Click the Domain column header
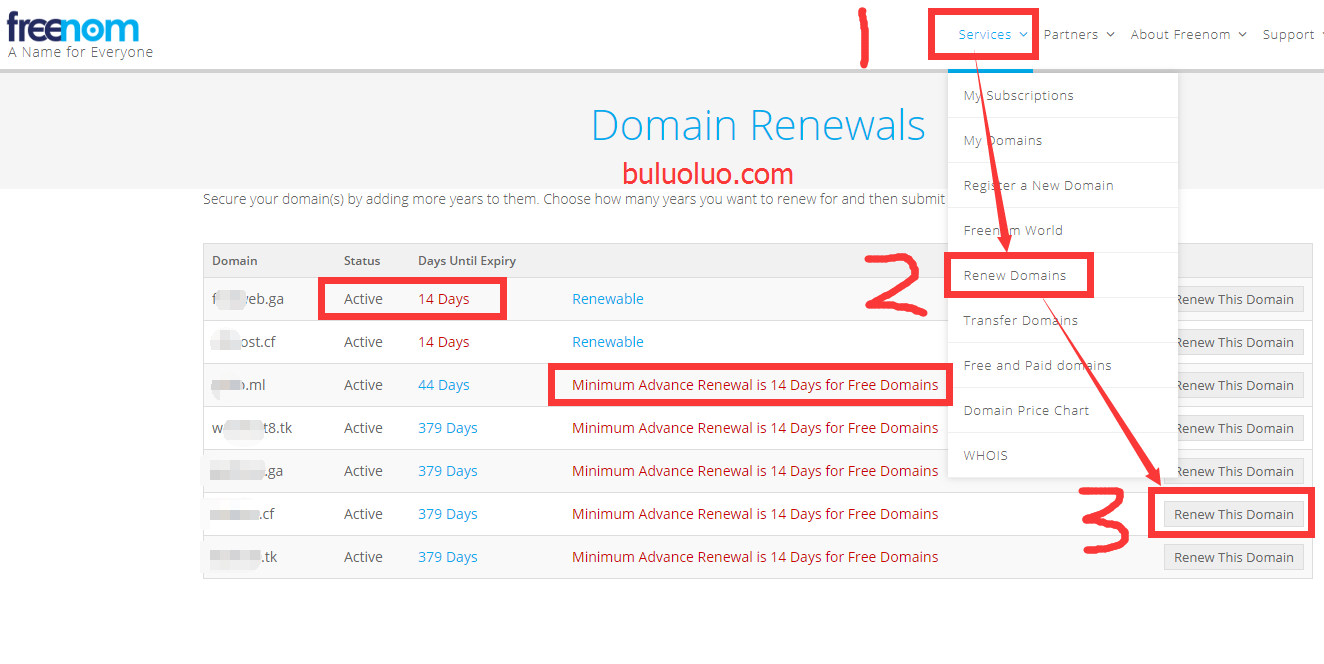The image size is (1324, 664). pyautogui.click(x=235, y=261)
